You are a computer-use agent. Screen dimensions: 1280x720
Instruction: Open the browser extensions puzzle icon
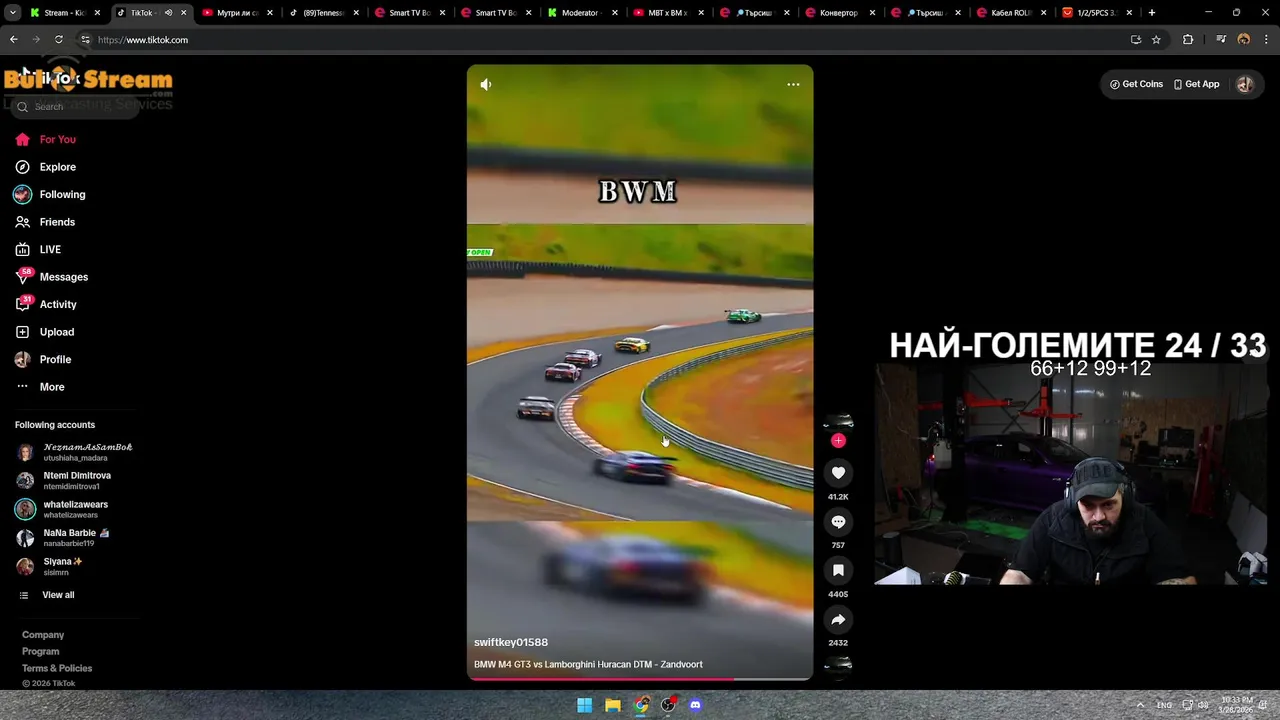point(1188,40)
